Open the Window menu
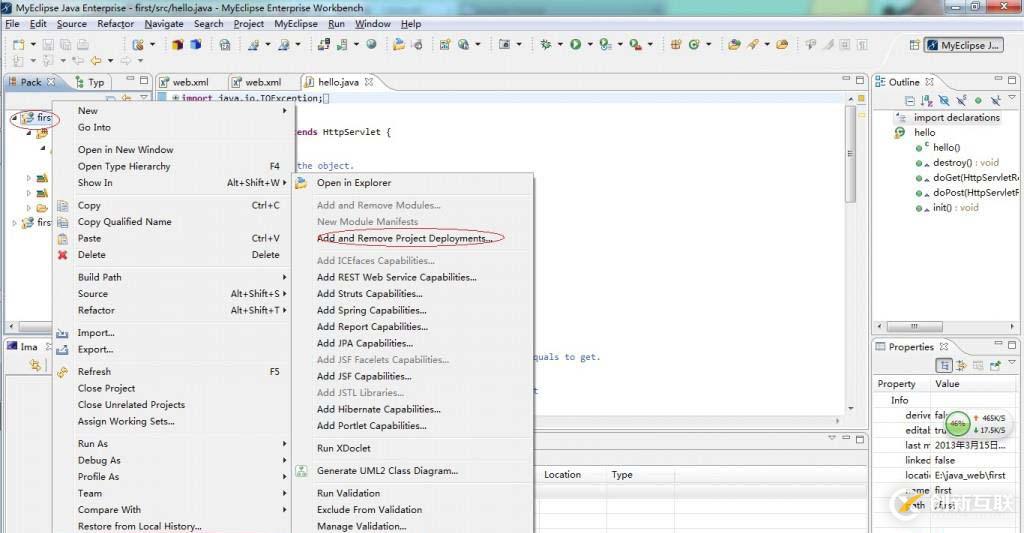 tap(372, 24)
